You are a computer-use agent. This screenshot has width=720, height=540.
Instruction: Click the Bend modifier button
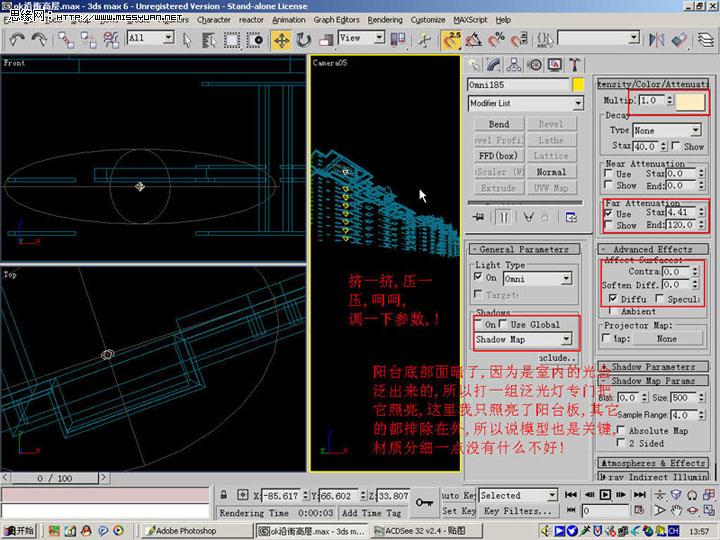pyautogui.click(x=499, y=124)
